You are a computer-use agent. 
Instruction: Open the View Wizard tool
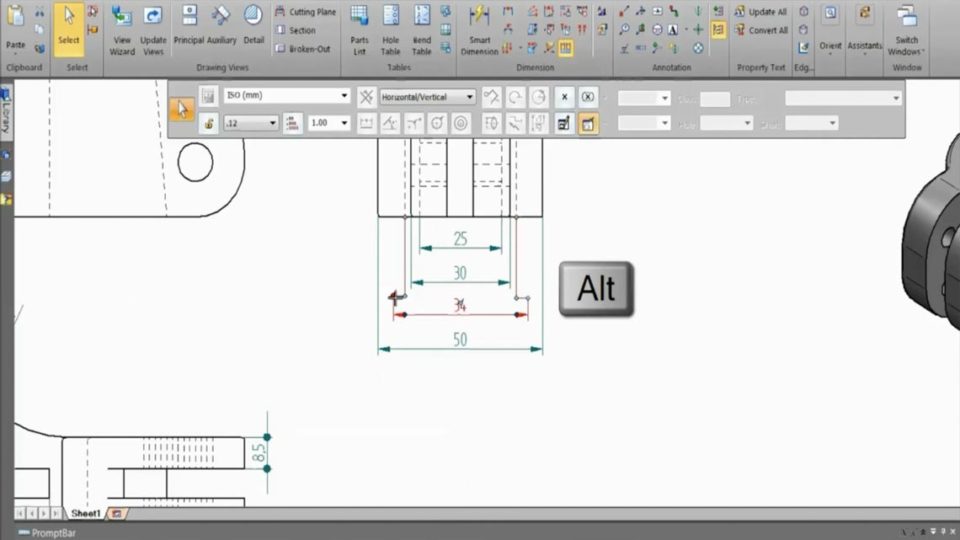pos(122,28)
